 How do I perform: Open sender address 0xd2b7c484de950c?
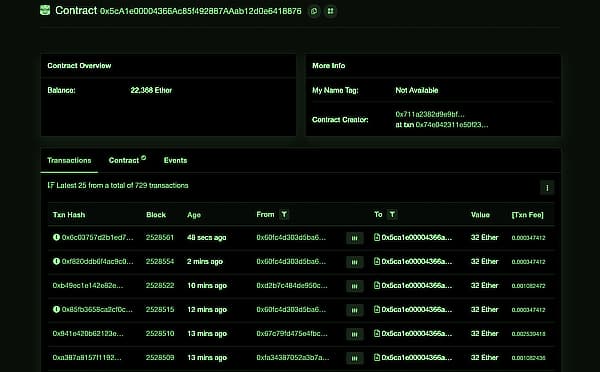pyautogui.click(x=292, y=286)
